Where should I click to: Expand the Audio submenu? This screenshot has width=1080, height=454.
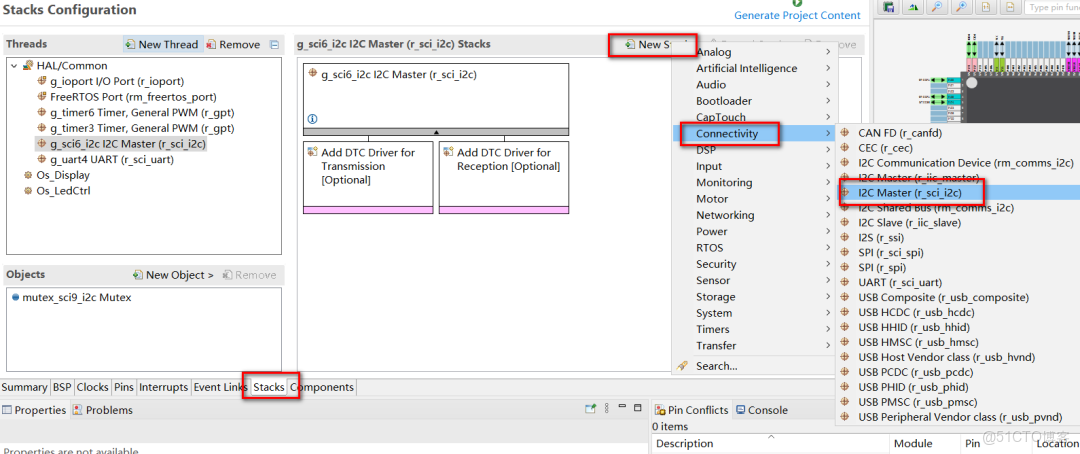pyautogui.click(x=828, y=85)
